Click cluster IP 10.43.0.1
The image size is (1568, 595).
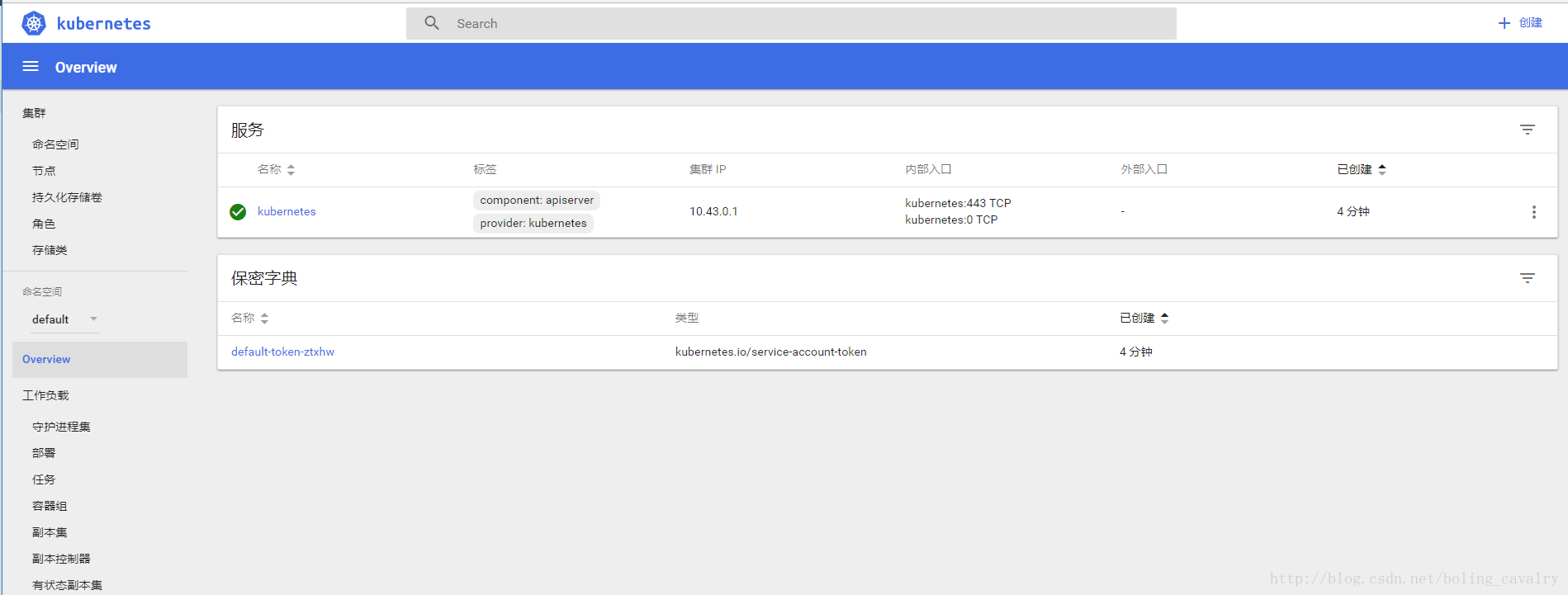(713, 211)
